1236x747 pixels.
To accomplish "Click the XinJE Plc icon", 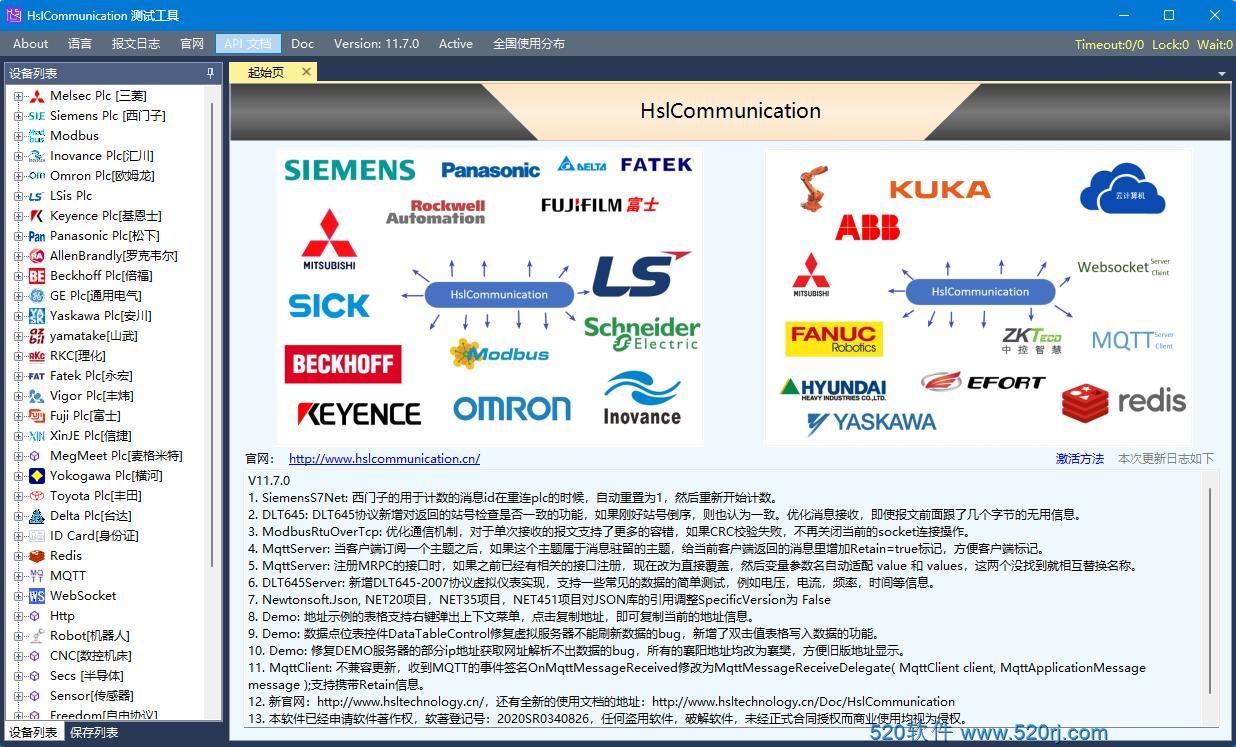I will 37,436.
